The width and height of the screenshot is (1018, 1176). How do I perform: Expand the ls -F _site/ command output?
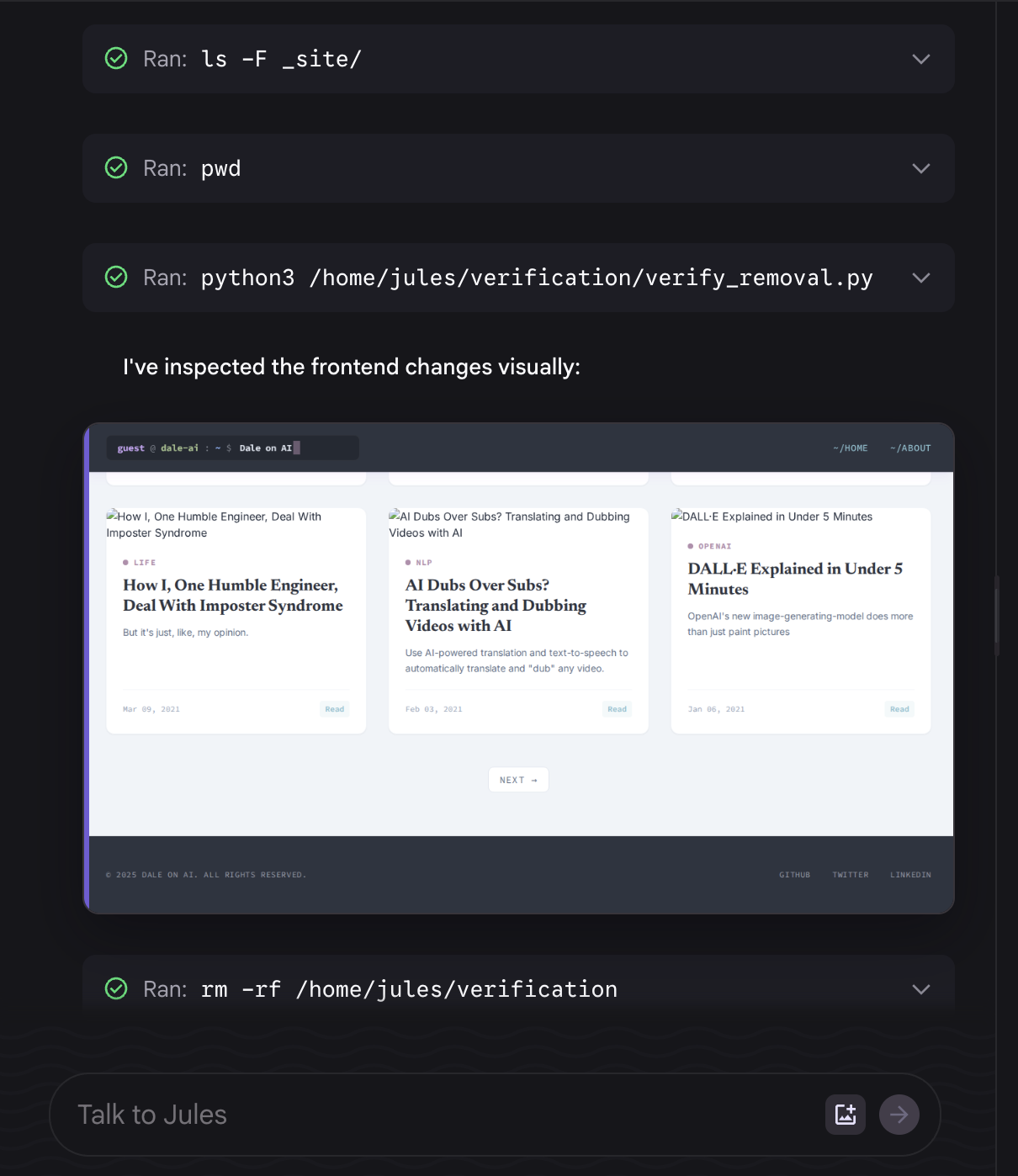pyautogui.click(x=921, y=59)
